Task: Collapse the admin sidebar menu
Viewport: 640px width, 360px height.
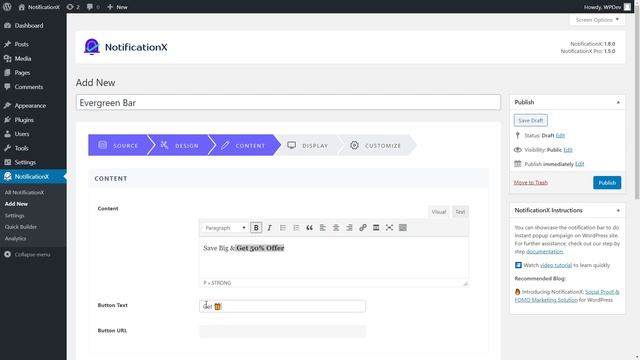Action: pyautogui.click(x=27, y=255)
